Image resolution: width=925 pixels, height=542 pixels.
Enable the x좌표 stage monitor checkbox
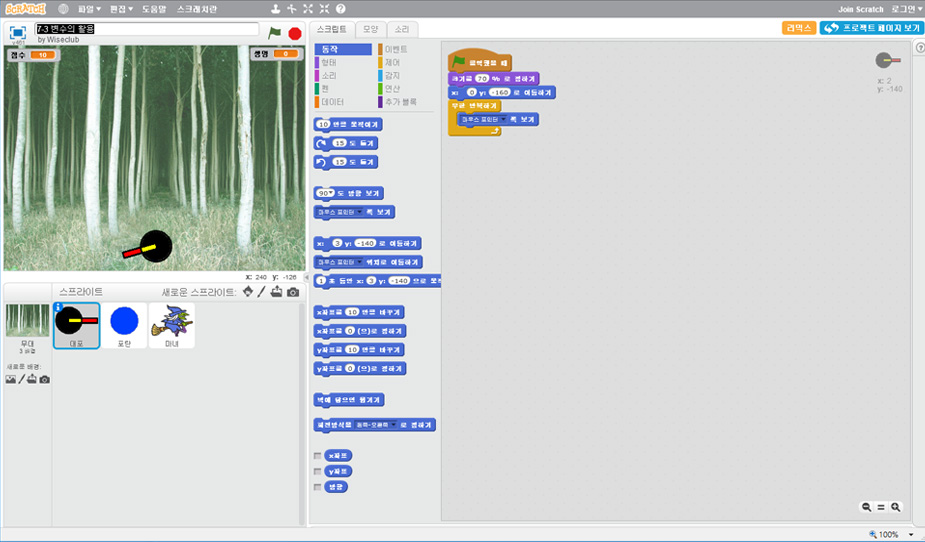click(x=318, y=456)
